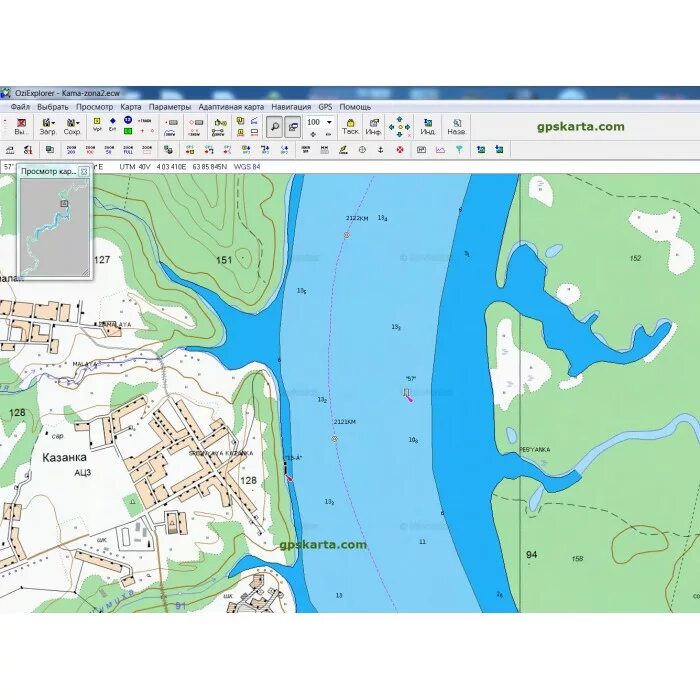This screenshot has height=700, width=700.
Task: Set map zoom to 50 percent icon
Action: (x=109, y=150)
